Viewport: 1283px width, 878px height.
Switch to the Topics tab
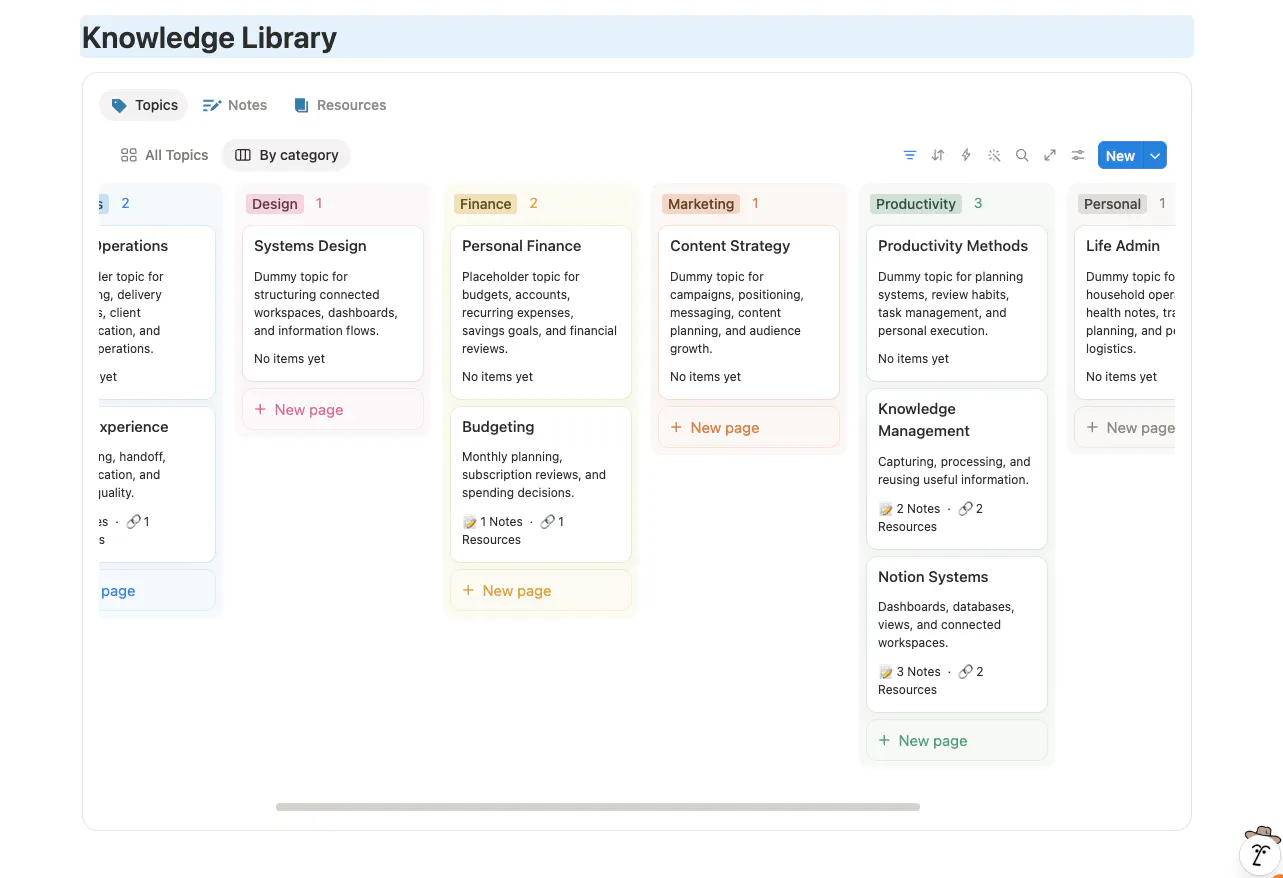pyautogui.click(x=144, y=105)
